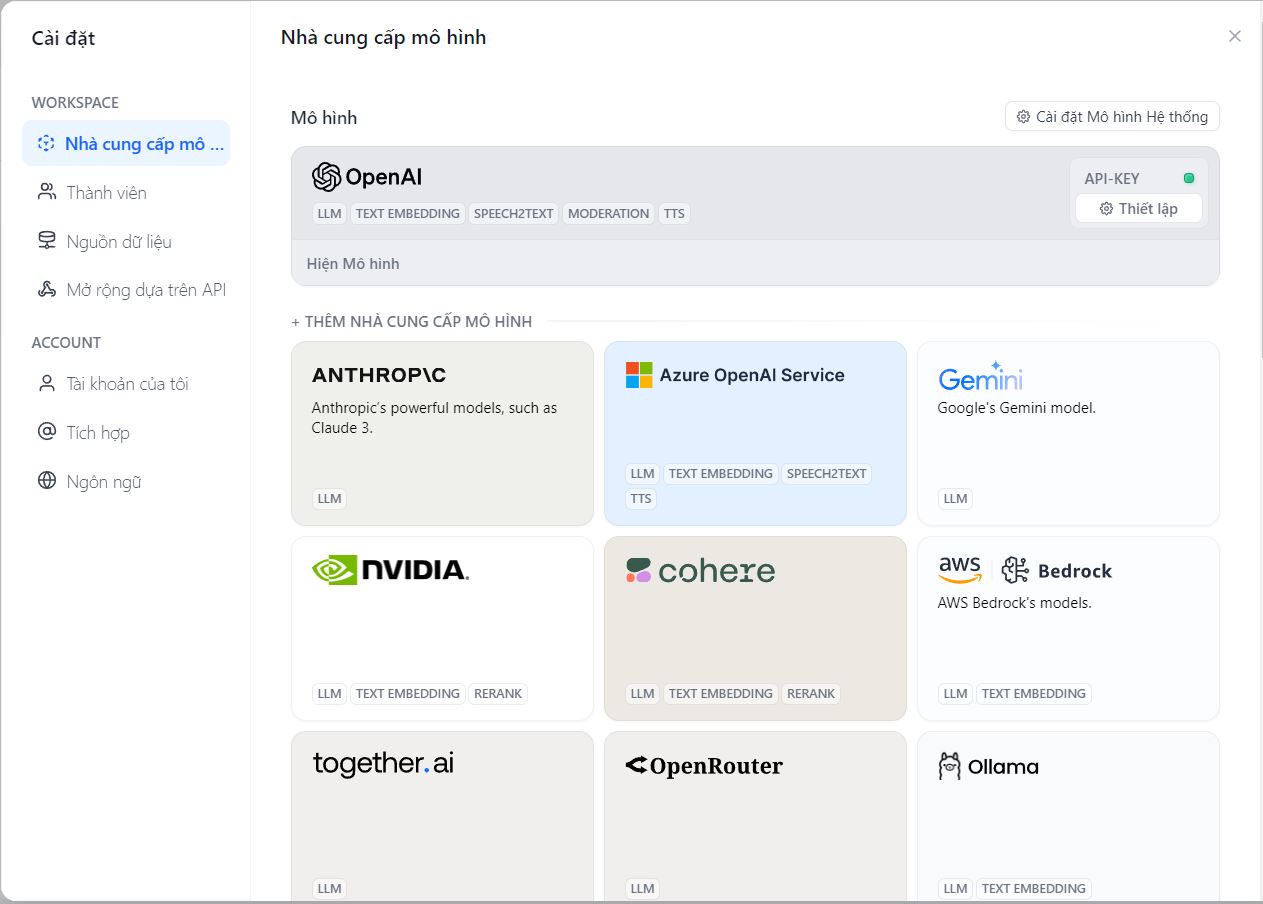This screenshot has width=1263, height=904.
Task: Click the OpenAI logo icon
Action: click(x=326, y=177)
